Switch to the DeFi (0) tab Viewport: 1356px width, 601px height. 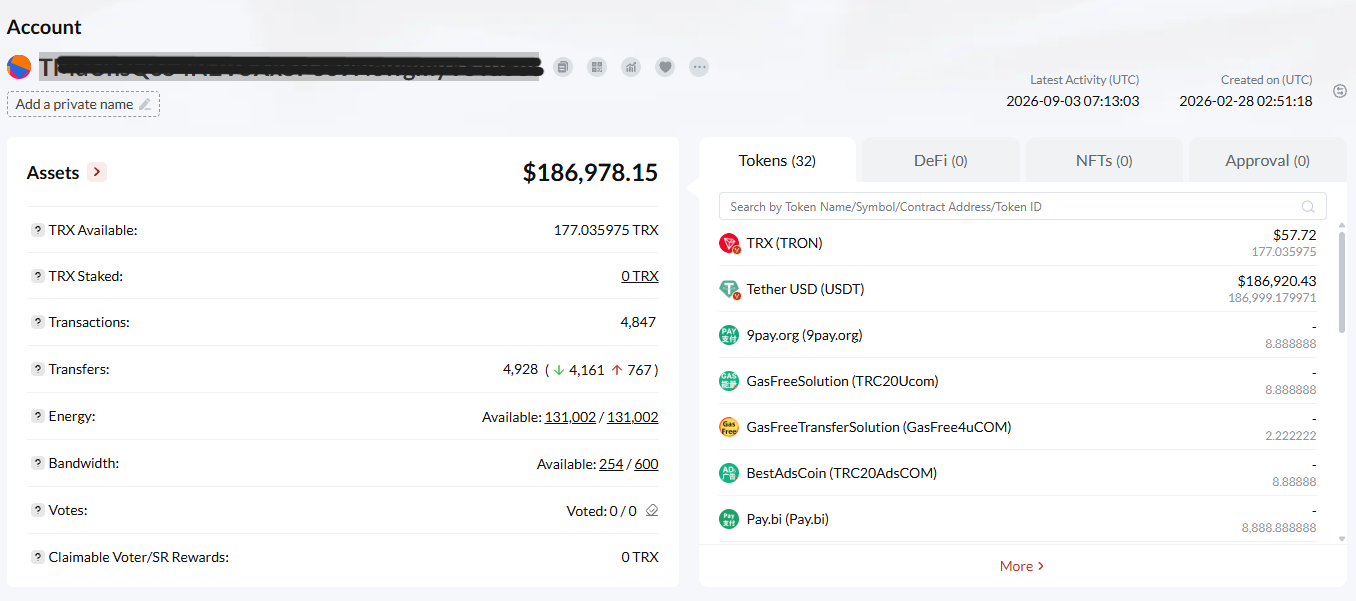(940, 160)
